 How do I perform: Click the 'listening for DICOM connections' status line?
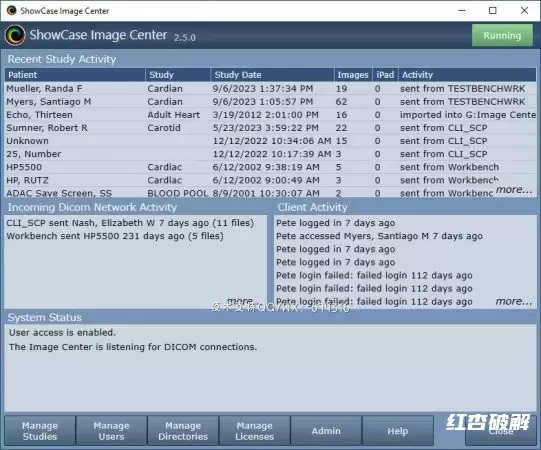coord(133,347)
